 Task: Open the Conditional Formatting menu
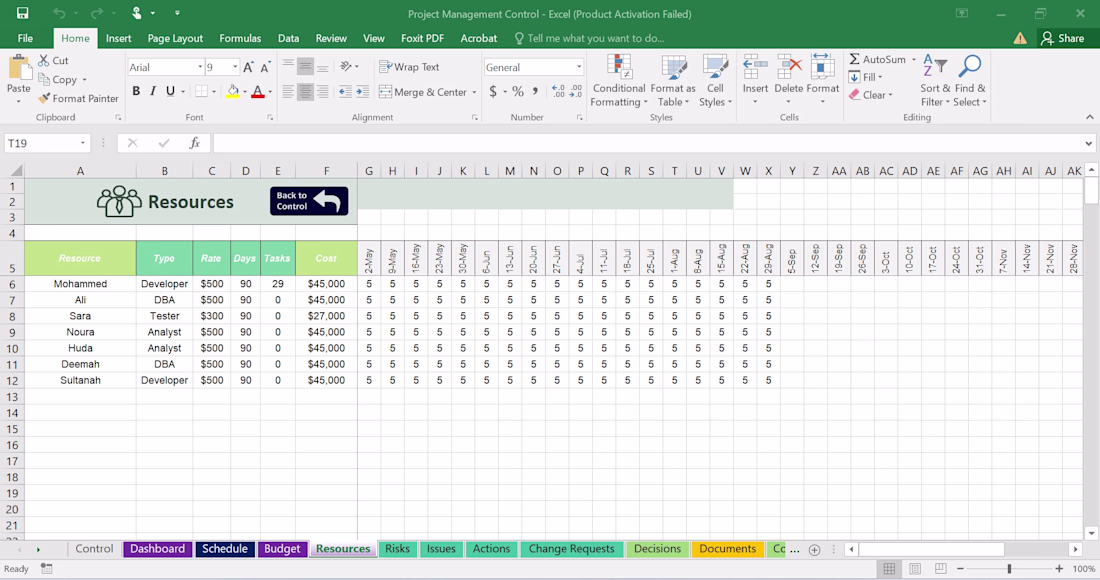point(619,81)
